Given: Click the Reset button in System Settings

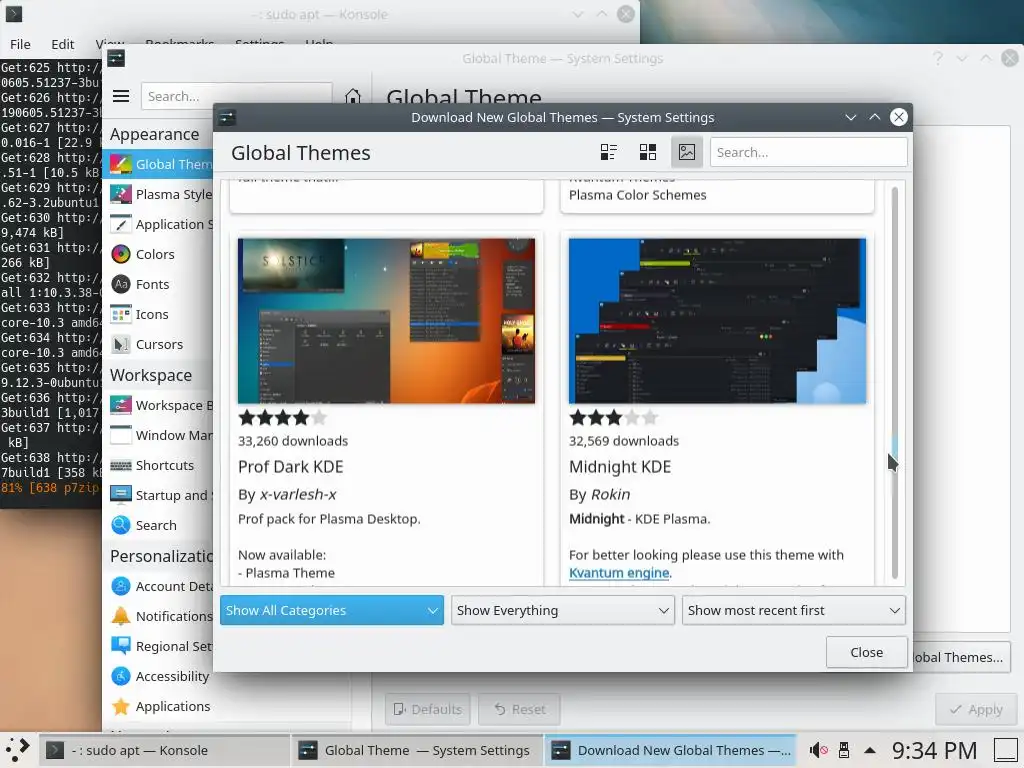Looking at the screenshot, I should click(x=520, y=709).
